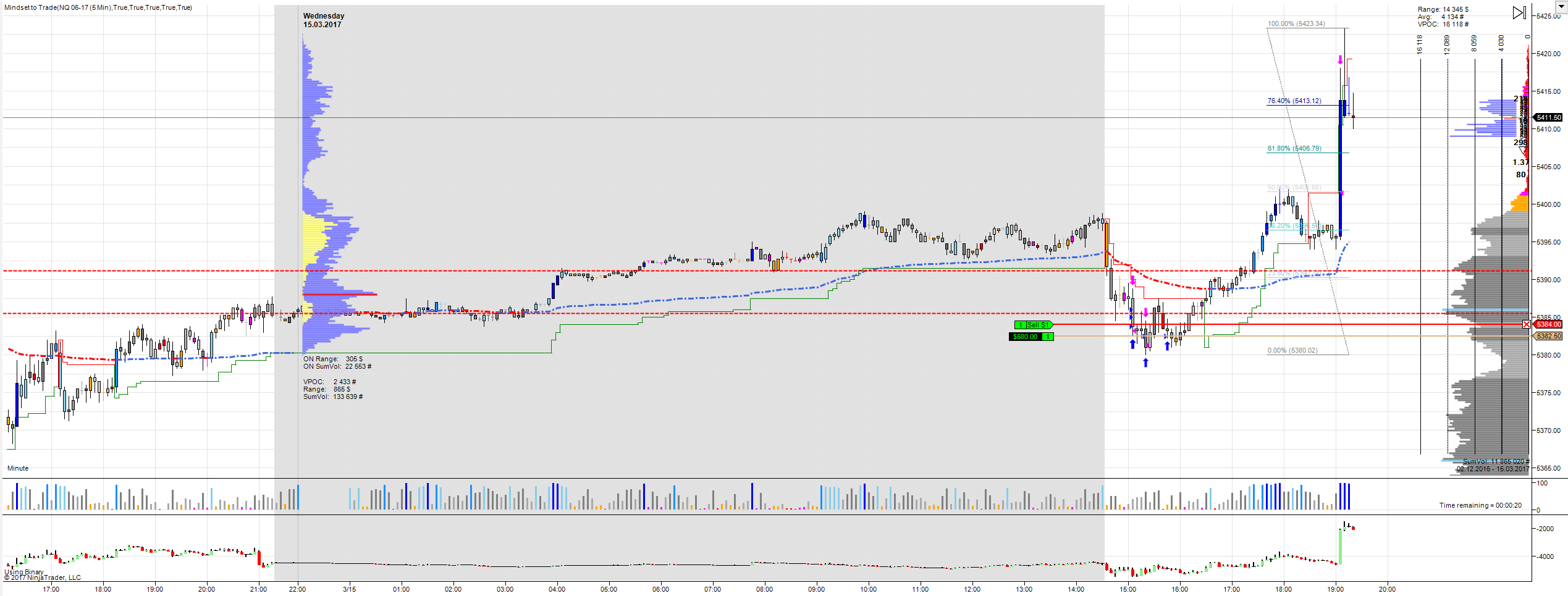Image resolution: width=1568 pixels, height=596 pixels.
Task: Click the ON Range: 305 $ readout
Action: [333, 359]
